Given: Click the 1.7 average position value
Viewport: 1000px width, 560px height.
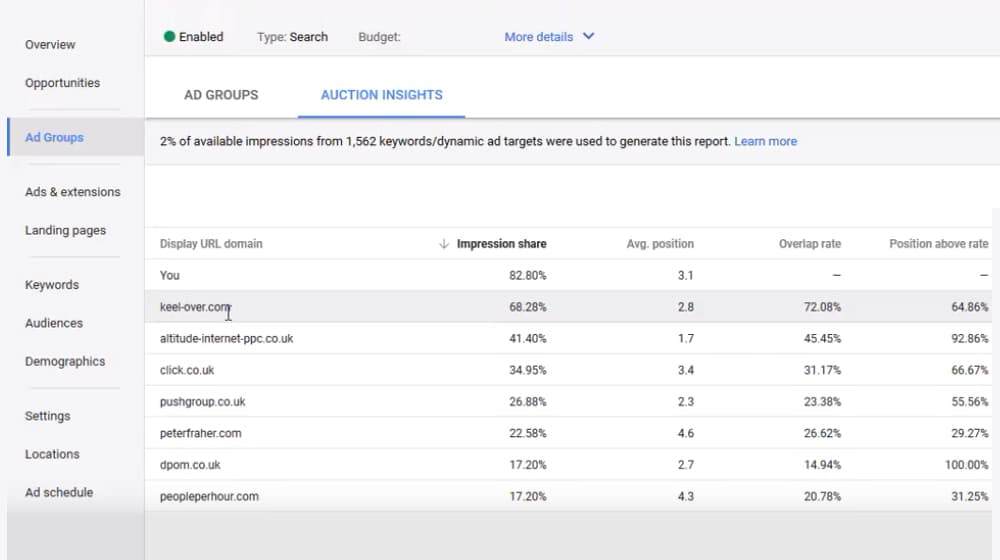Looking at the screenshot, I should pyautogui.click(x=686, y=339).
